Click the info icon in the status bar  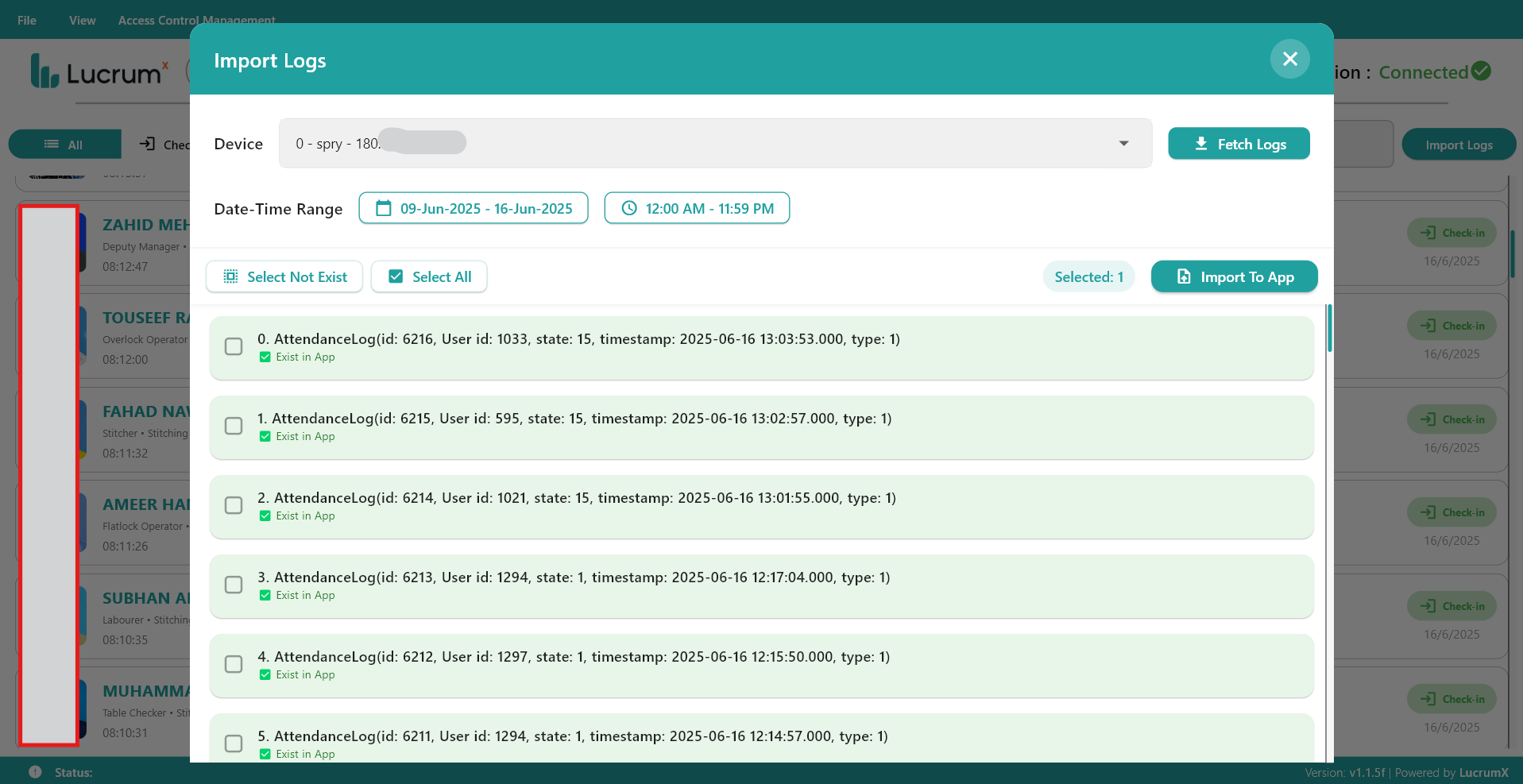coord(35,771)
